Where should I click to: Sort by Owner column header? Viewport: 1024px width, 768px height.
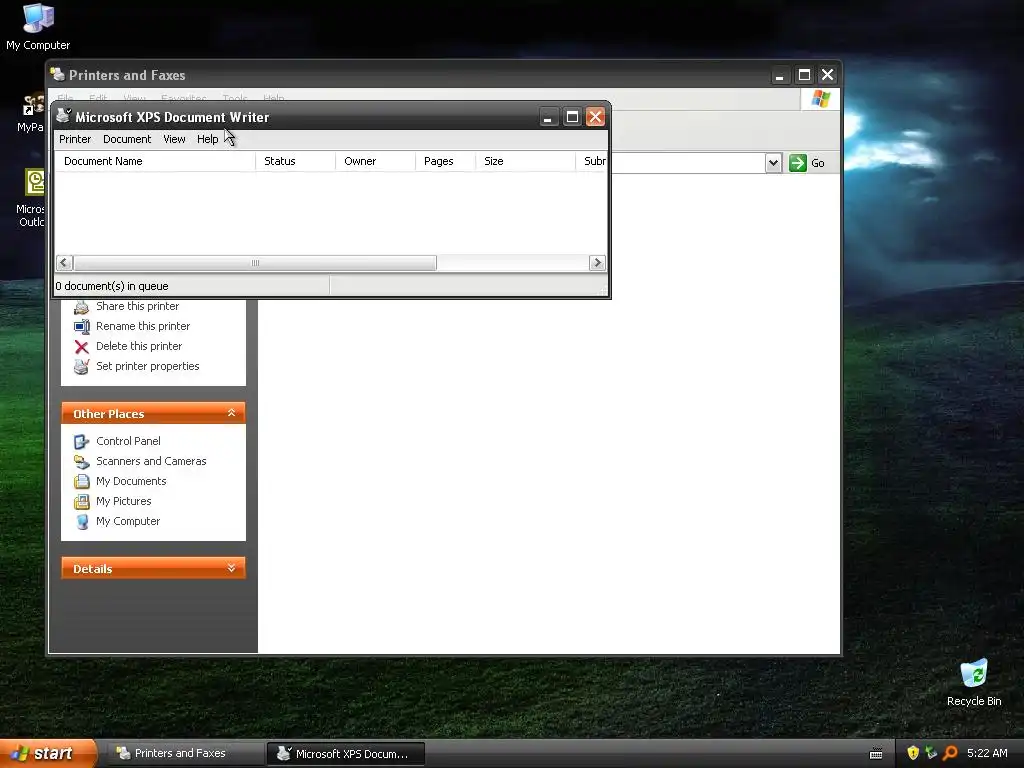click(x=376, y=161)
